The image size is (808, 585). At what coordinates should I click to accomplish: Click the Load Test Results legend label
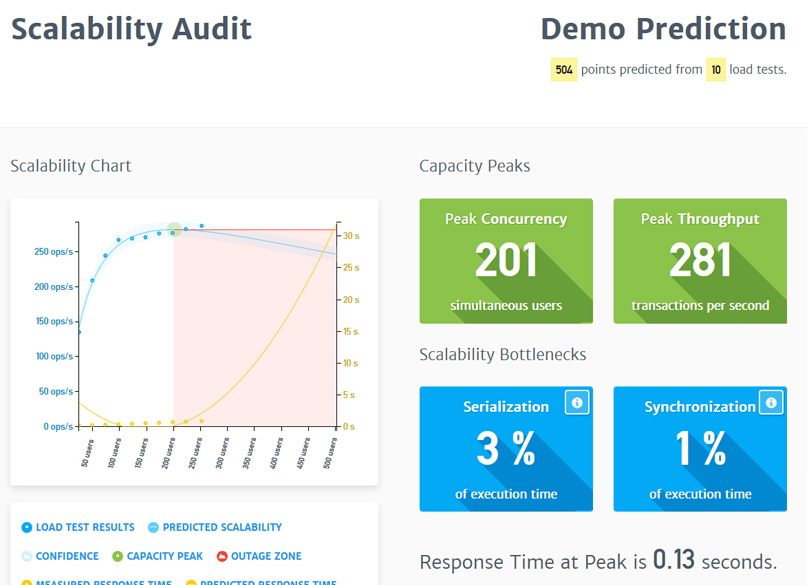click(85, 527)
